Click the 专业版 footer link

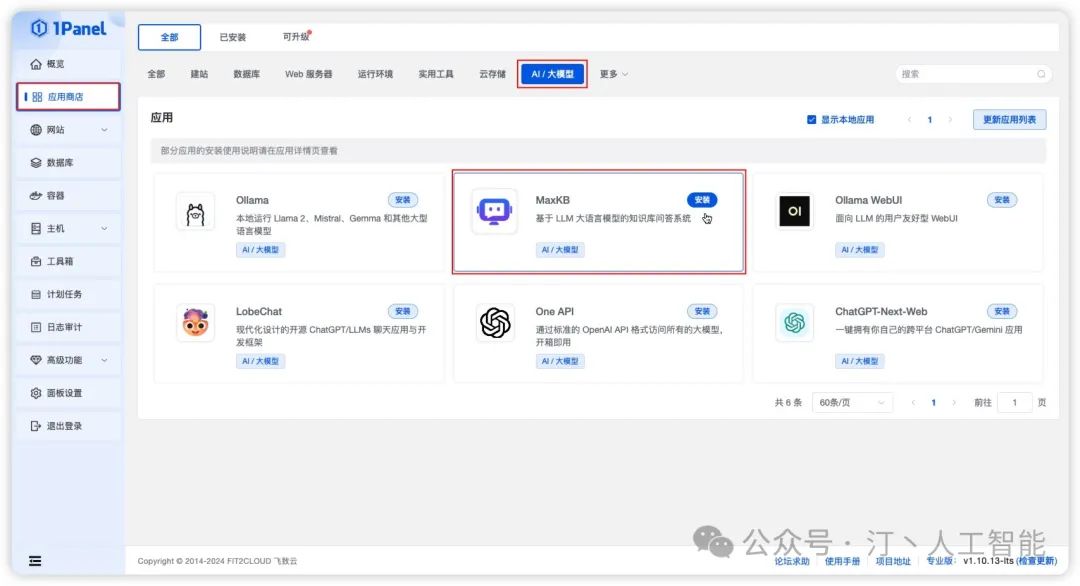coord(939,561)
